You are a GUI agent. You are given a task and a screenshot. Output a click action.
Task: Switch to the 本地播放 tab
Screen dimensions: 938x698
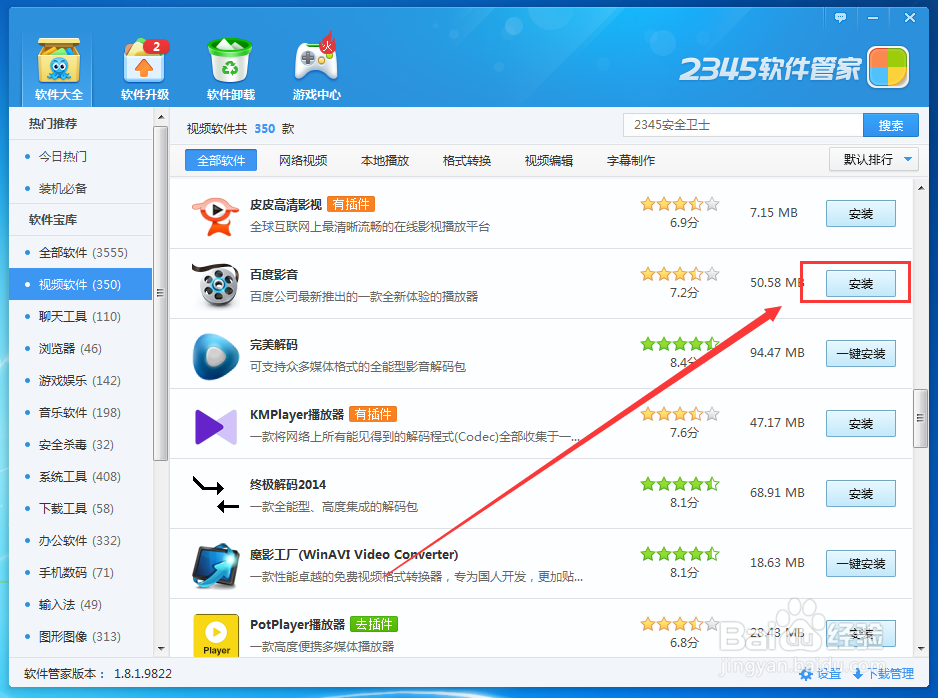point(385,160)
